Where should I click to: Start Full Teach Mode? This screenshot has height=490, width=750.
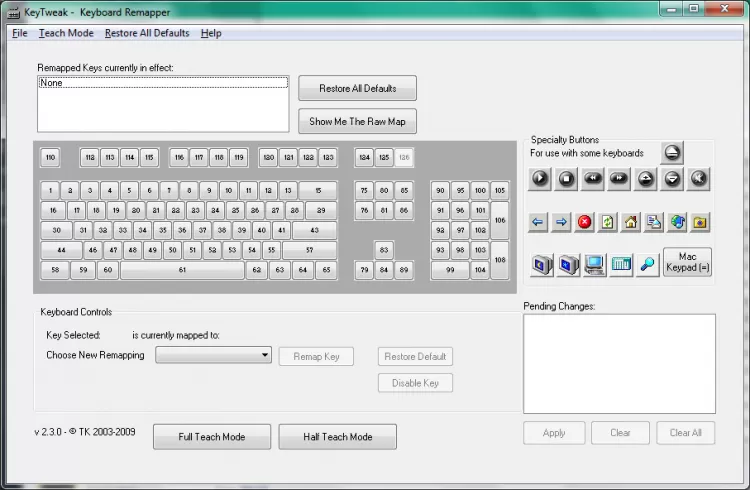coord(211,437)
